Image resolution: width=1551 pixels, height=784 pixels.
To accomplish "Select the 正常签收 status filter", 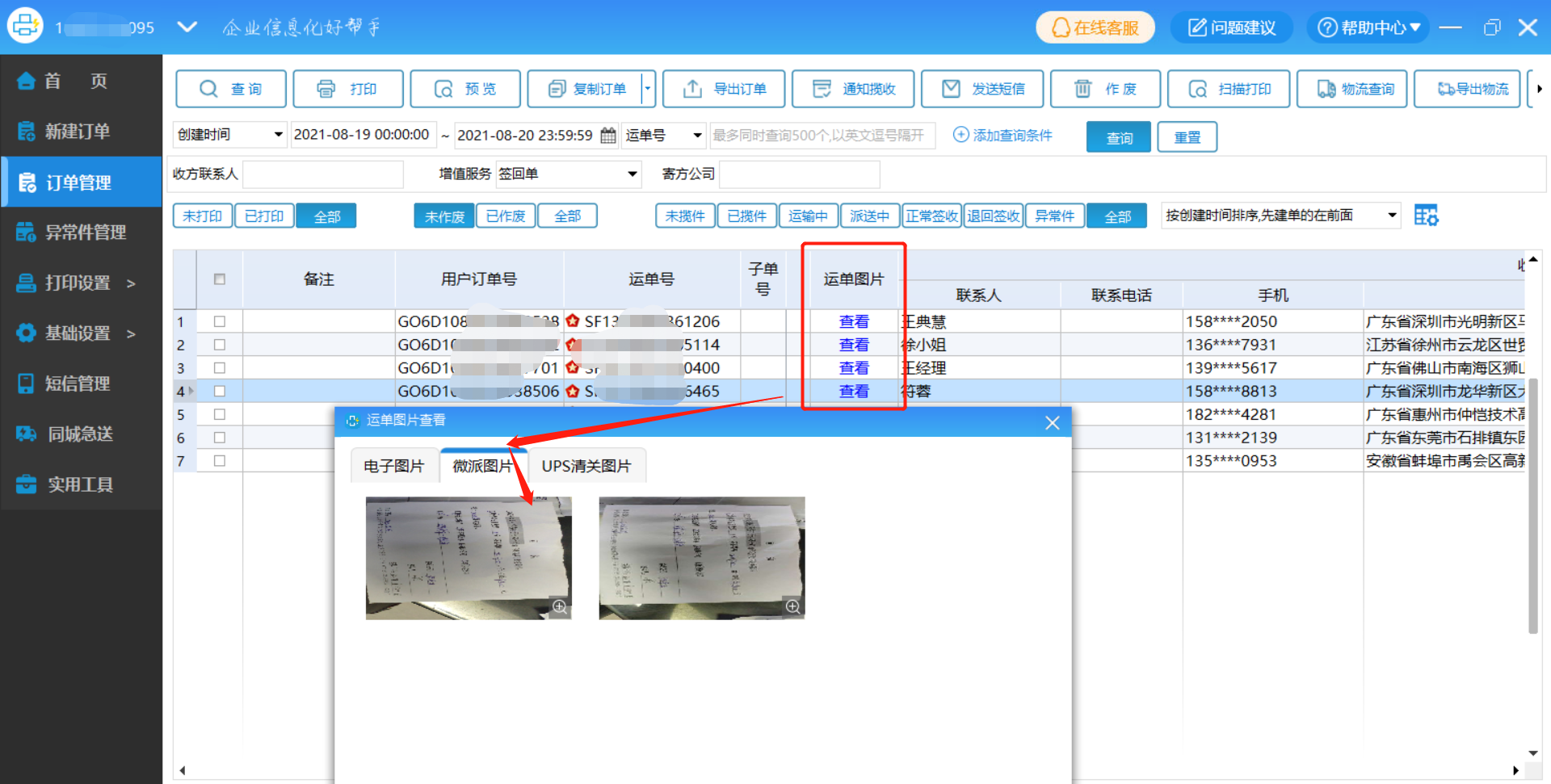I will [x=931, y=216].
